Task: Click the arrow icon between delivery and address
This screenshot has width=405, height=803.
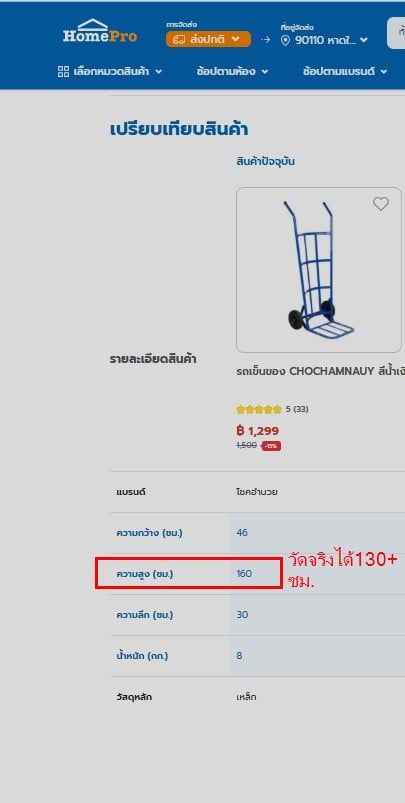Action: [x=266, y=39]
